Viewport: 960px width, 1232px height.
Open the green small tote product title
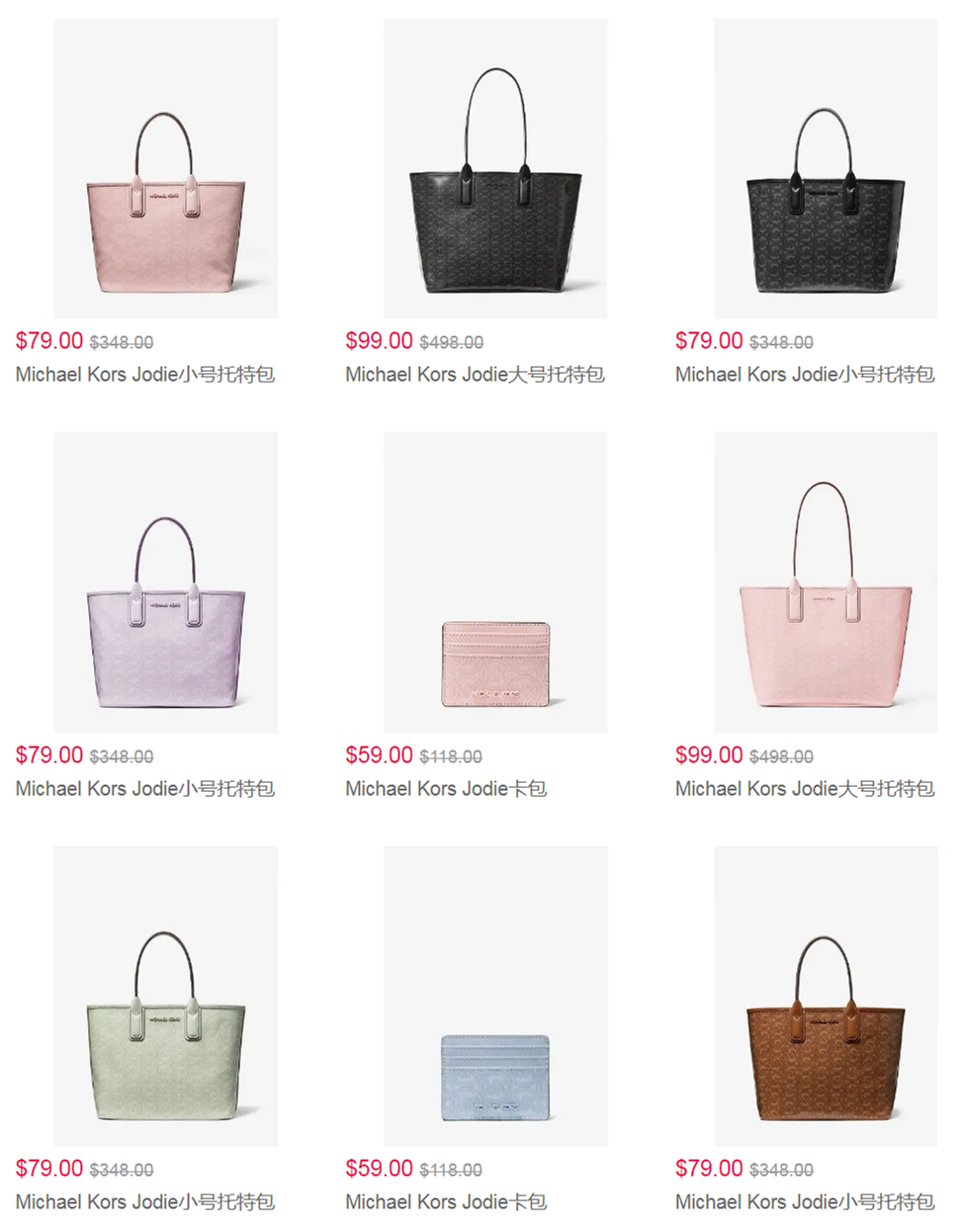click(x=145, y=1202)
